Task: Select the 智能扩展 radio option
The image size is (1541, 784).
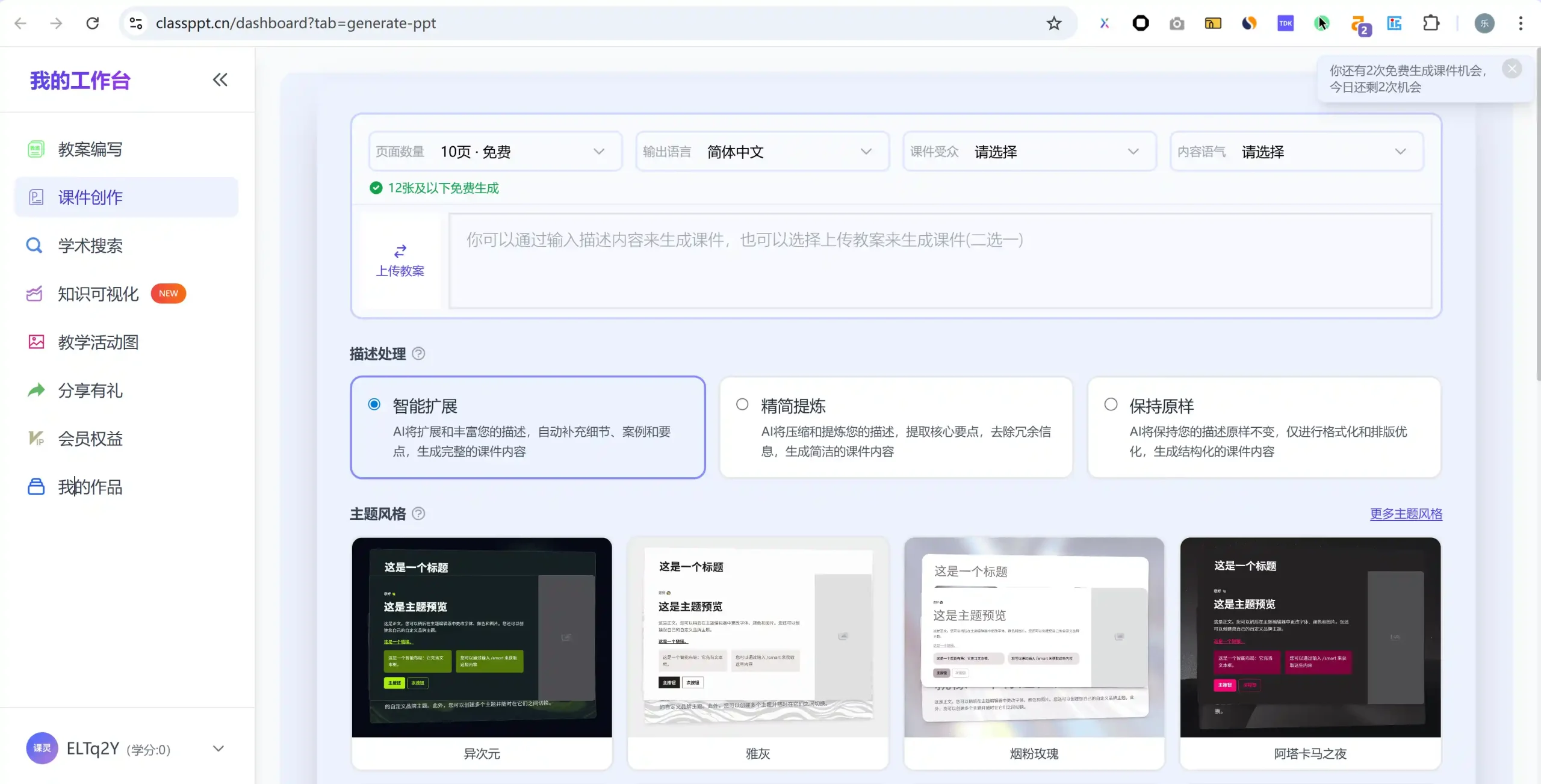Action: click(x=374, y=404)
